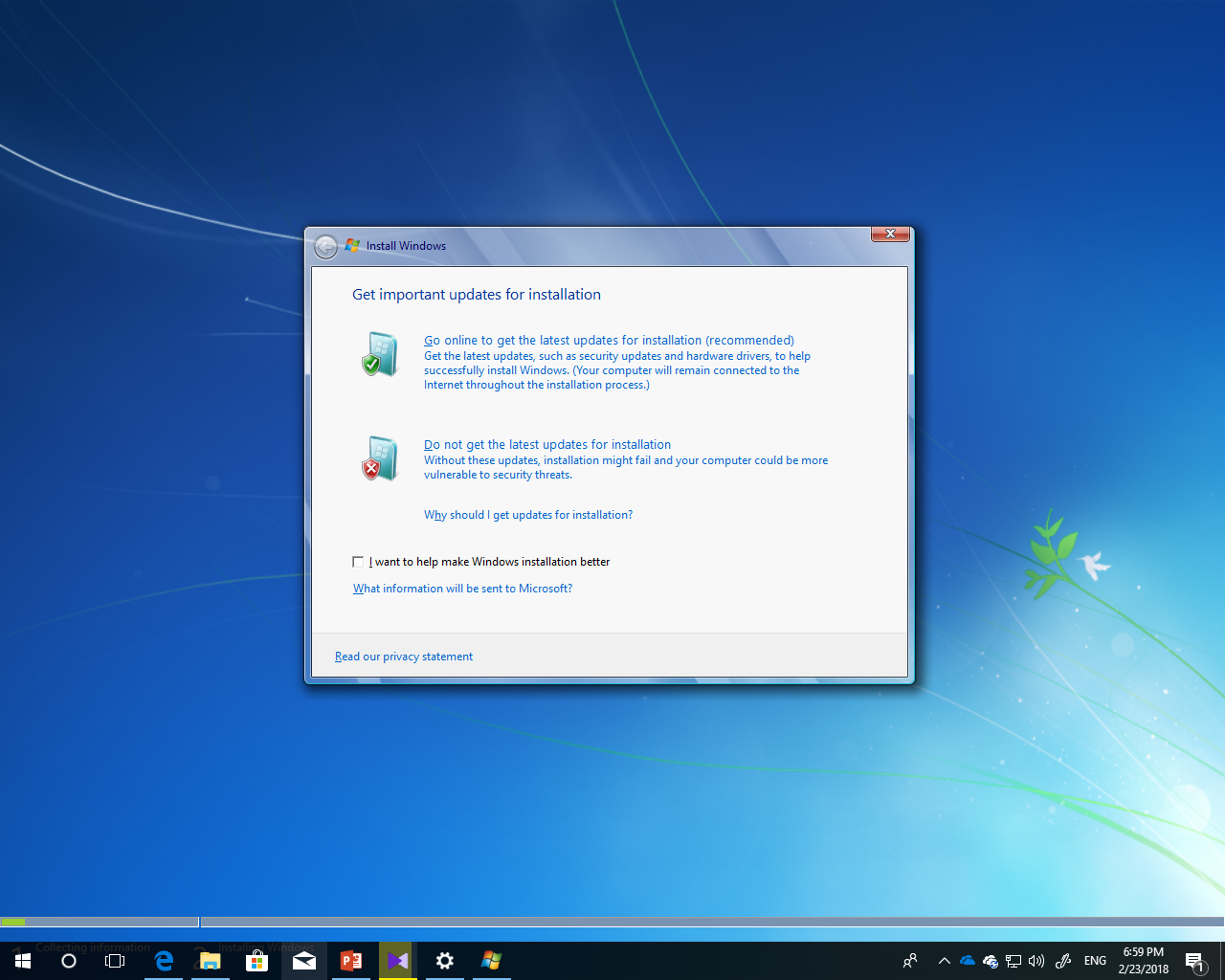
Task: Open the Action Center notifications icon
Action: click(x=1194, y=961)
